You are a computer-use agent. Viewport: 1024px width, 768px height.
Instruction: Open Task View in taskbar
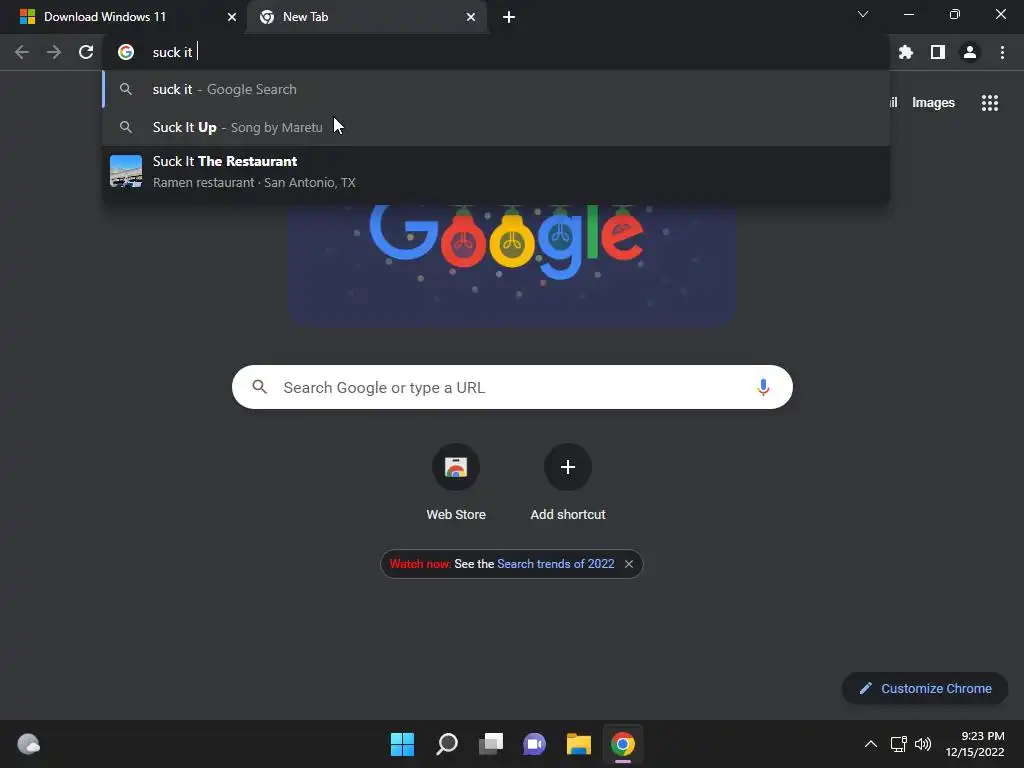490,744
